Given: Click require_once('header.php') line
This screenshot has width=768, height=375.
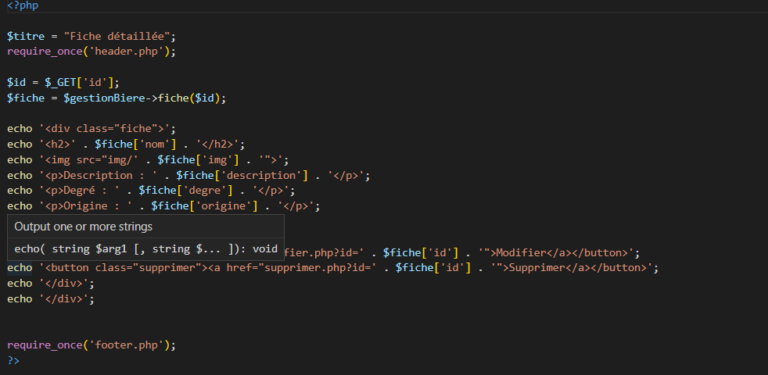Looking at the screenshot, I should coord(91,51).
